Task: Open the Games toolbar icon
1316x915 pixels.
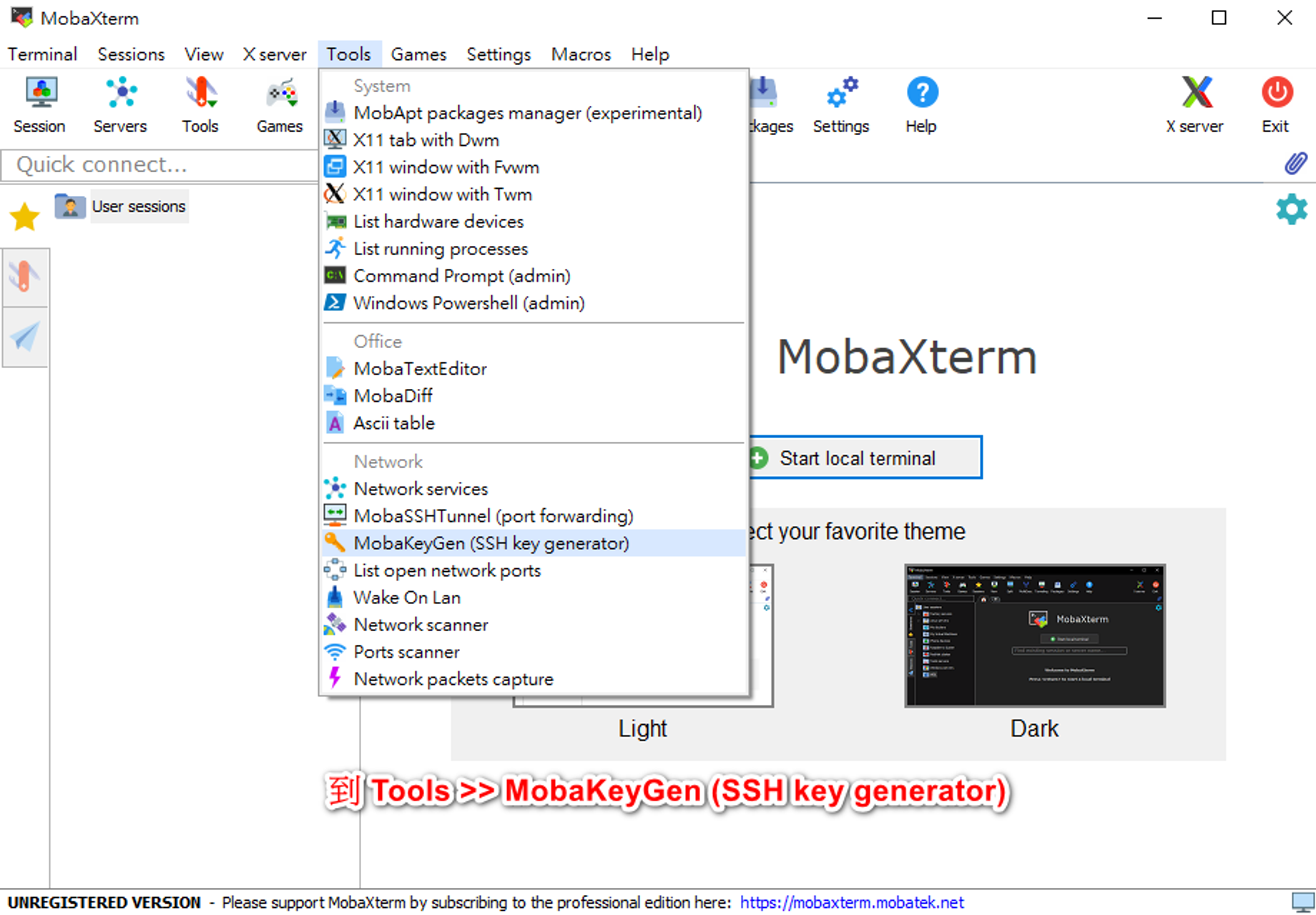Action: pyautogui.click(x=280, y=105)
